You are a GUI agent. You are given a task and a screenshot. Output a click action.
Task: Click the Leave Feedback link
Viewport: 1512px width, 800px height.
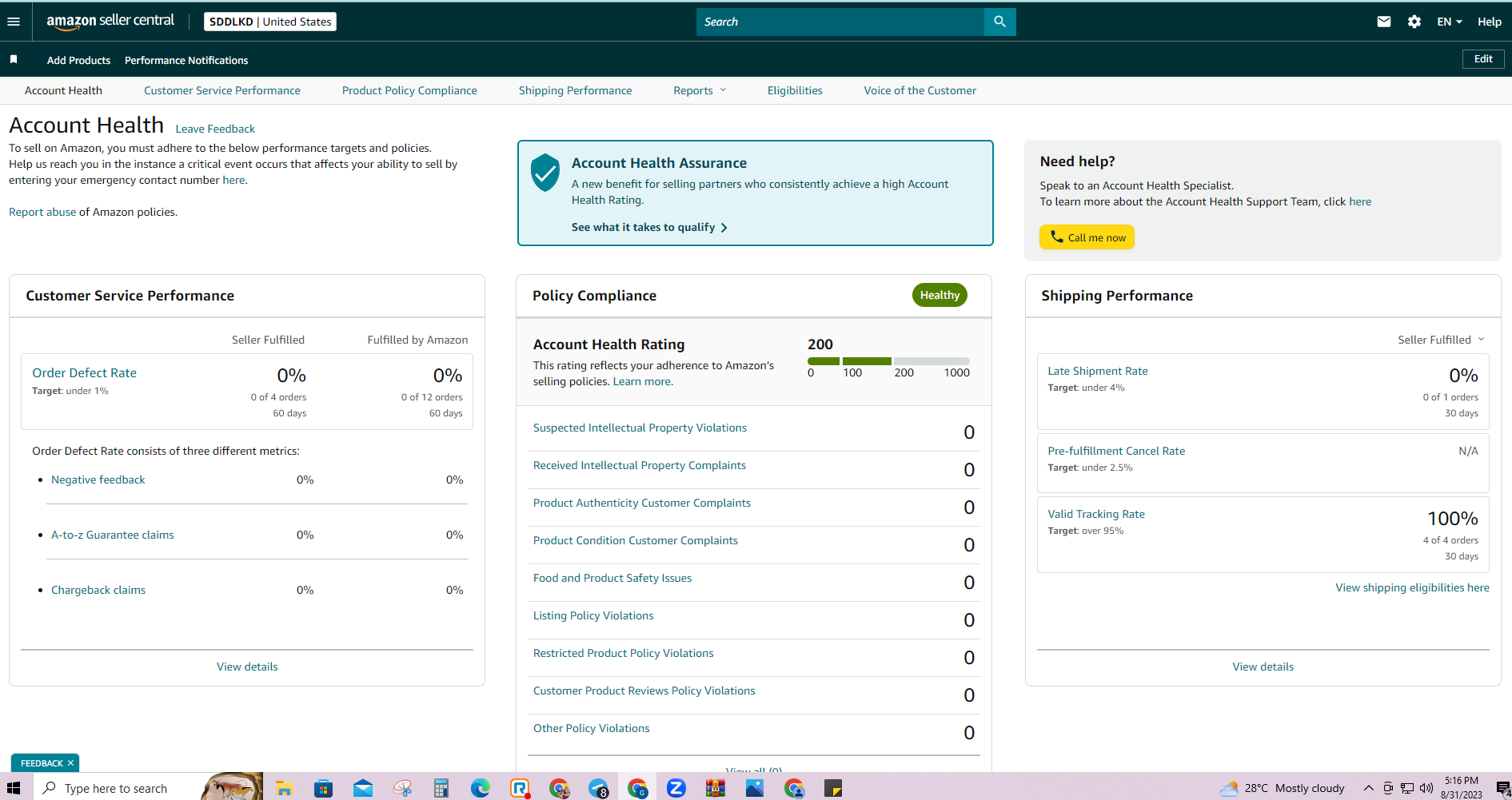(x=215, y=129)
